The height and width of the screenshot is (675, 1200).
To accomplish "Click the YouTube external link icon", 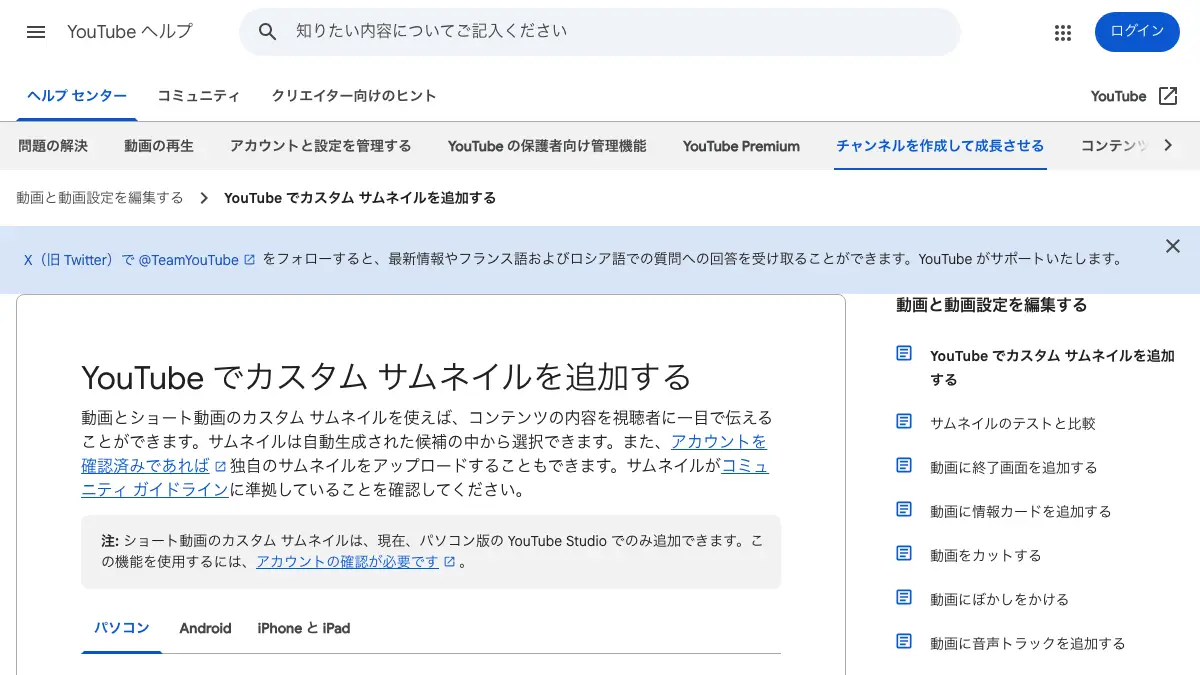I will click(1168, 96).
